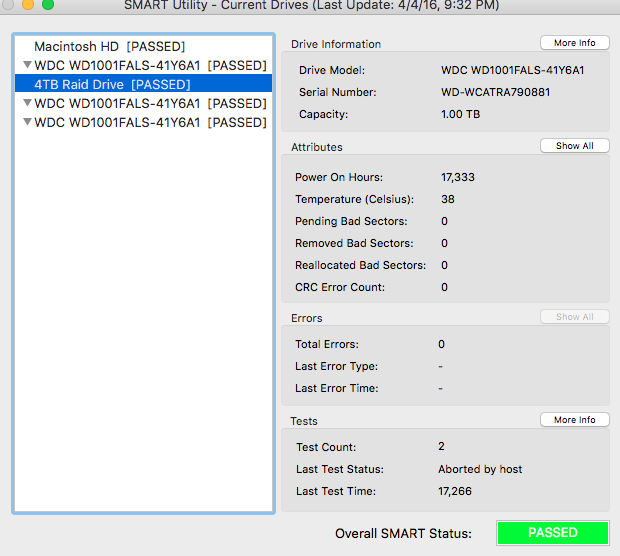The height and width of the screenshot is (556, 620).
Task: Click the 'CRC Error Count:' label
Action: point(340,287)
